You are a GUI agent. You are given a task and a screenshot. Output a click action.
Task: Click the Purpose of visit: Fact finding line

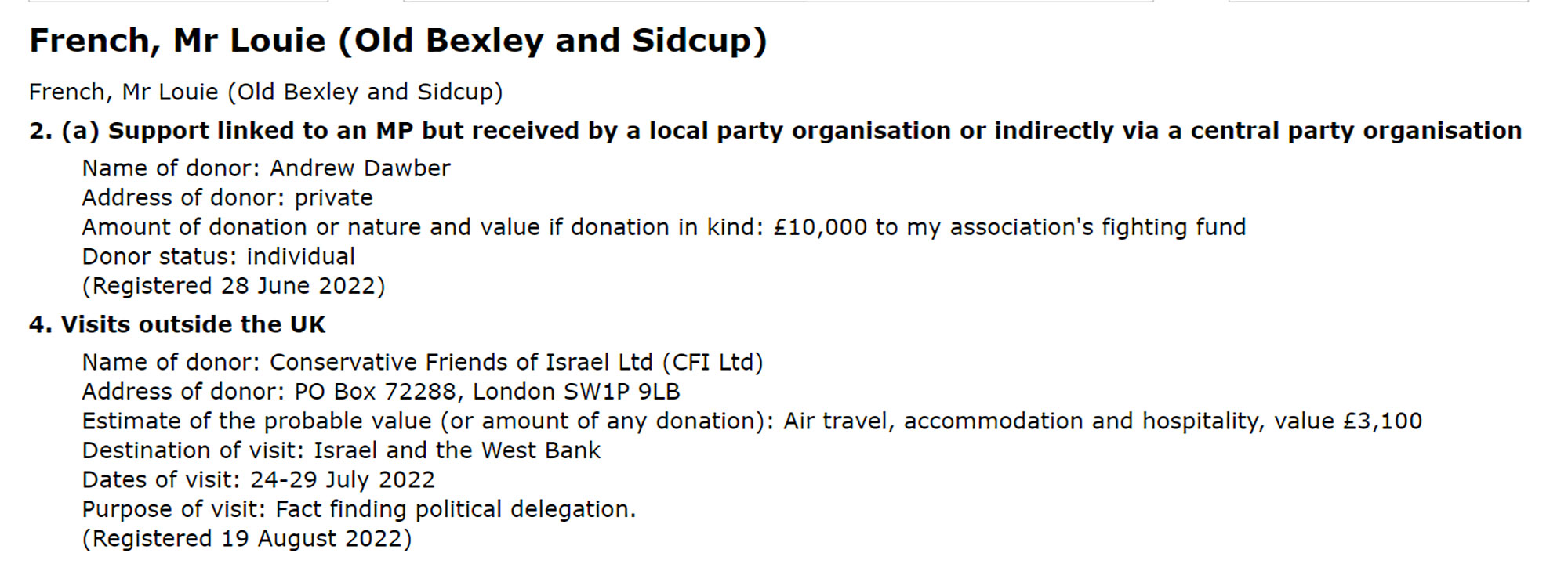358,509
